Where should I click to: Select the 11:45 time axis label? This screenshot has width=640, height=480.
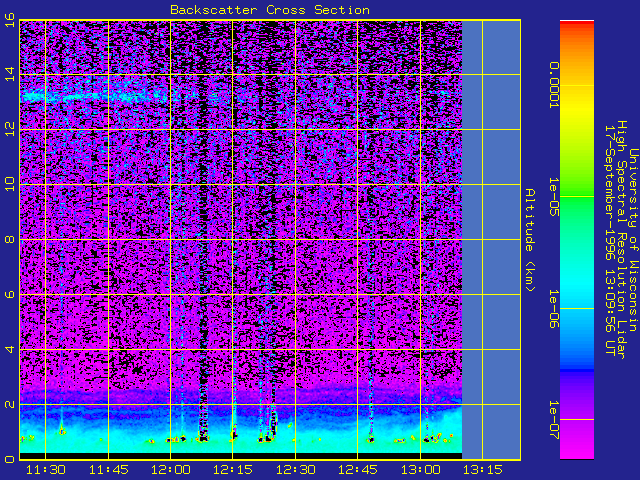click(x=108, y=470)
